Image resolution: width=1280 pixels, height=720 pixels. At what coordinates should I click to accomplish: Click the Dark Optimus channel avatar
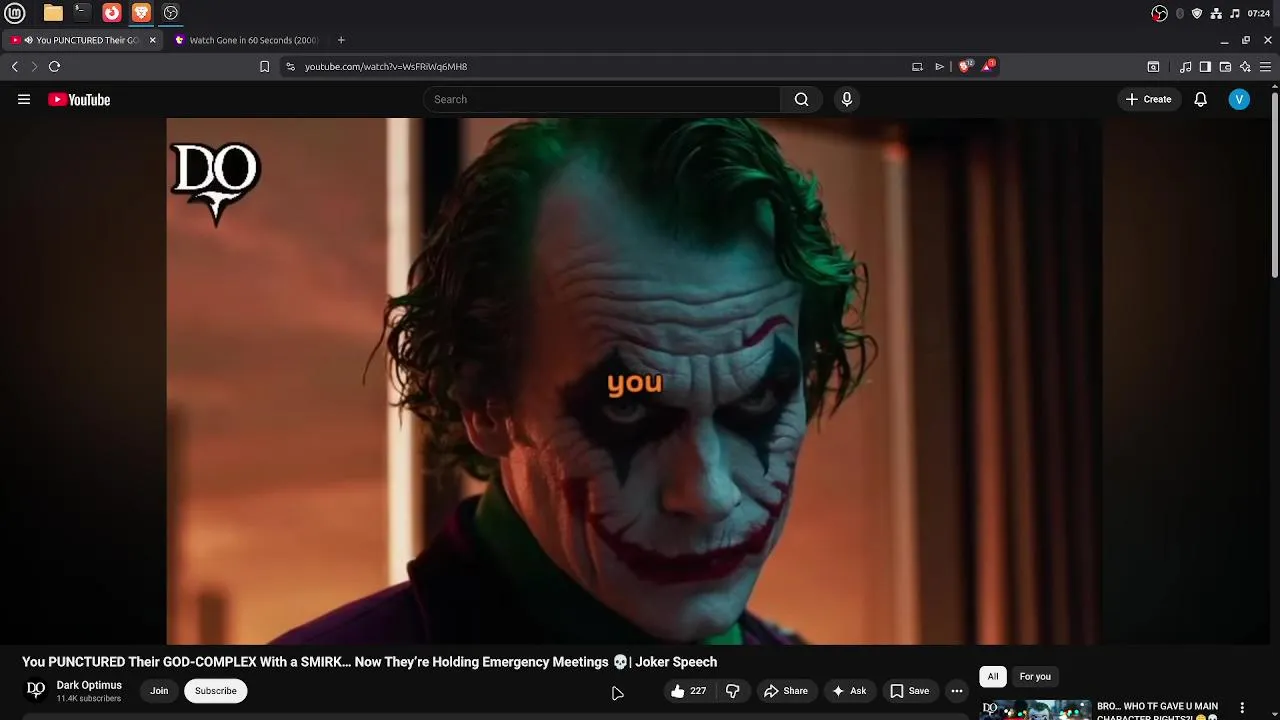[x=36, y=690]
